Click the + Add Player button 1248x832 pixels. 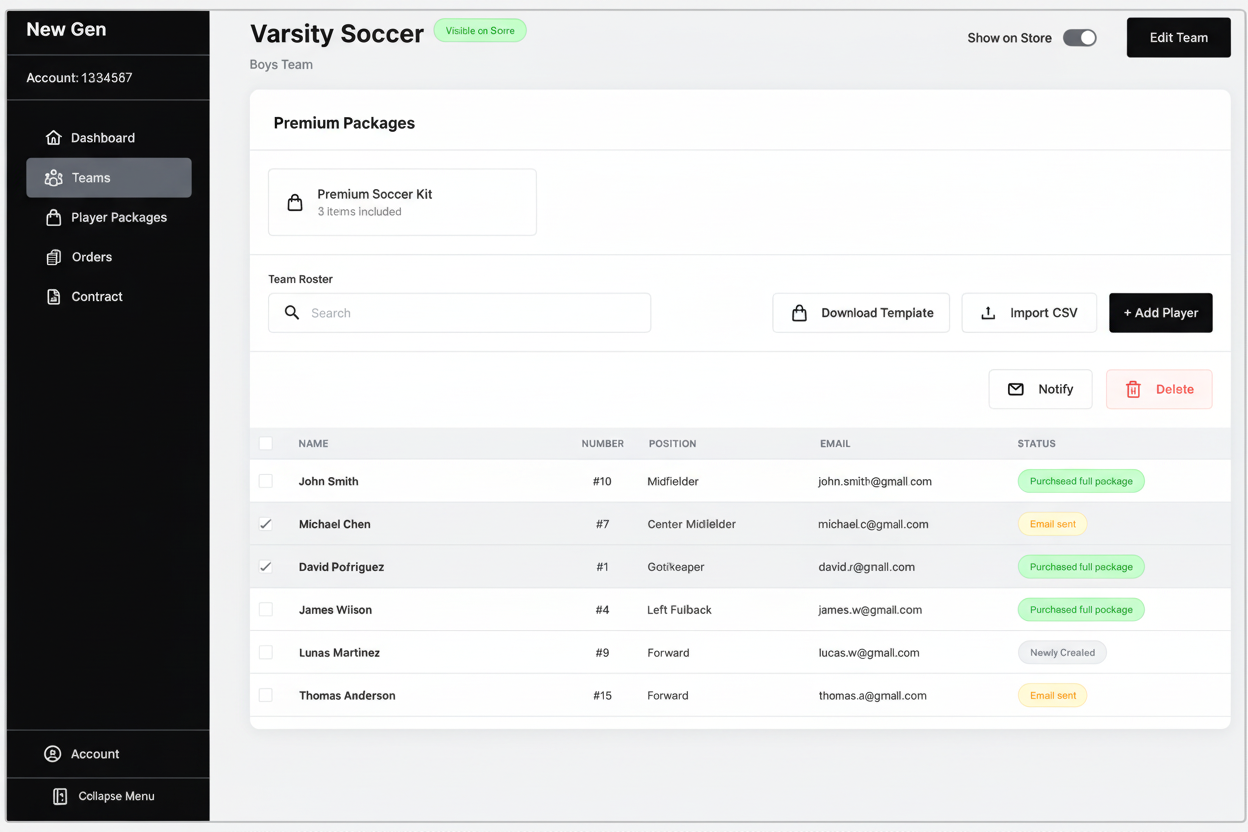point(1160,313)
